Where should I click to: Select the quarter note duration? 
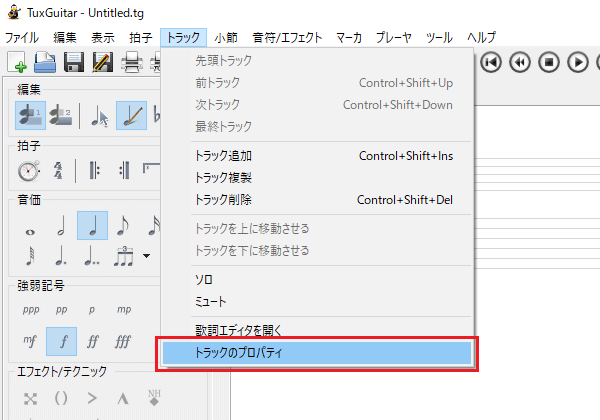(92, 226)
